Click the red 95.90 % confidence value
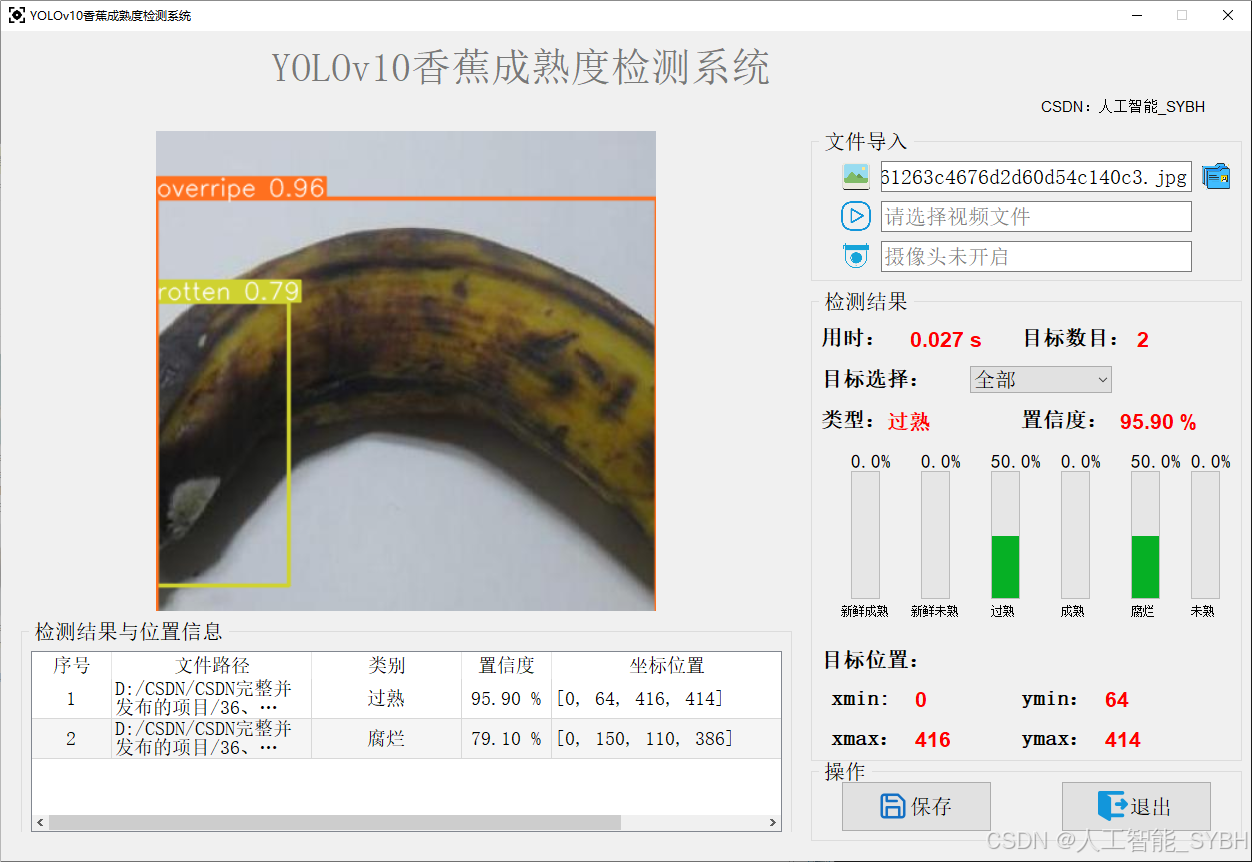Viewport: 1252px width, 862px height. pos(1158,422)
